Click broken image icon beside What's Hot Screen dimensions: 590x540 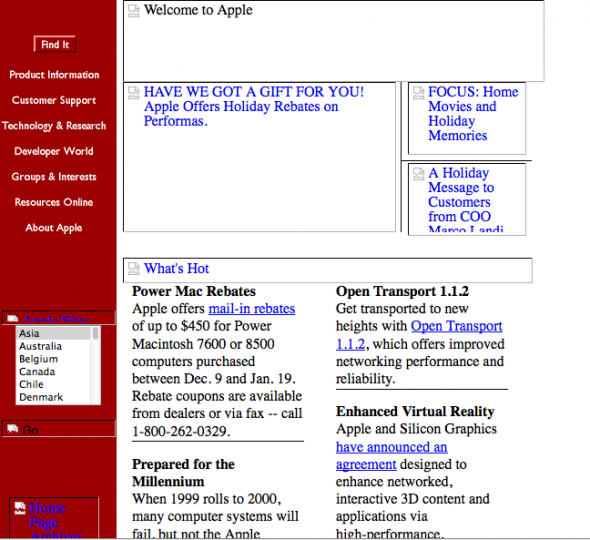point(133,269)
